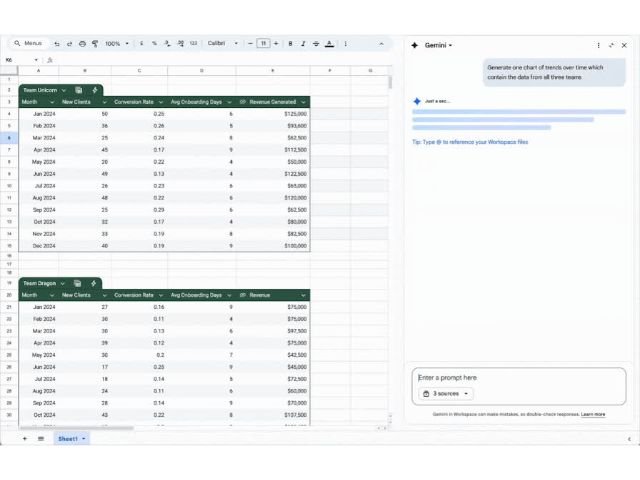Click the Enter a prompt here field
The height and width of the screenshot is (480, 640).
519,378
